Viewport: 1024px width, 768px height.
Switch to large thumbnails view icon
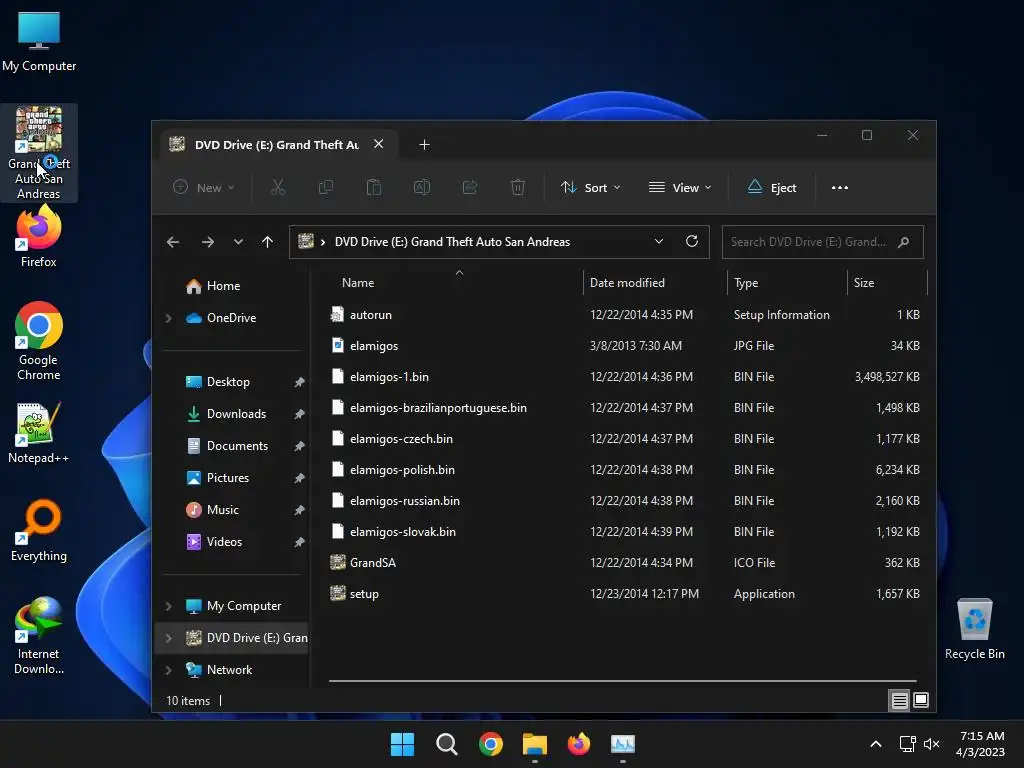click(921, 701)
